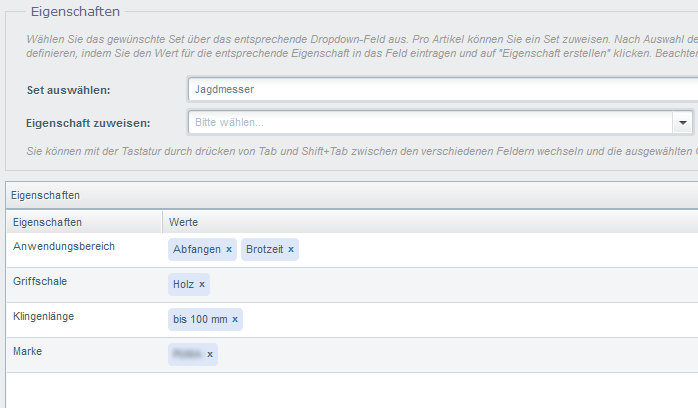Image resolution: width=698 pixels, height=408 pixels.
Task: Click the blurred tag text in Marke row
Action: click(186, 355)
